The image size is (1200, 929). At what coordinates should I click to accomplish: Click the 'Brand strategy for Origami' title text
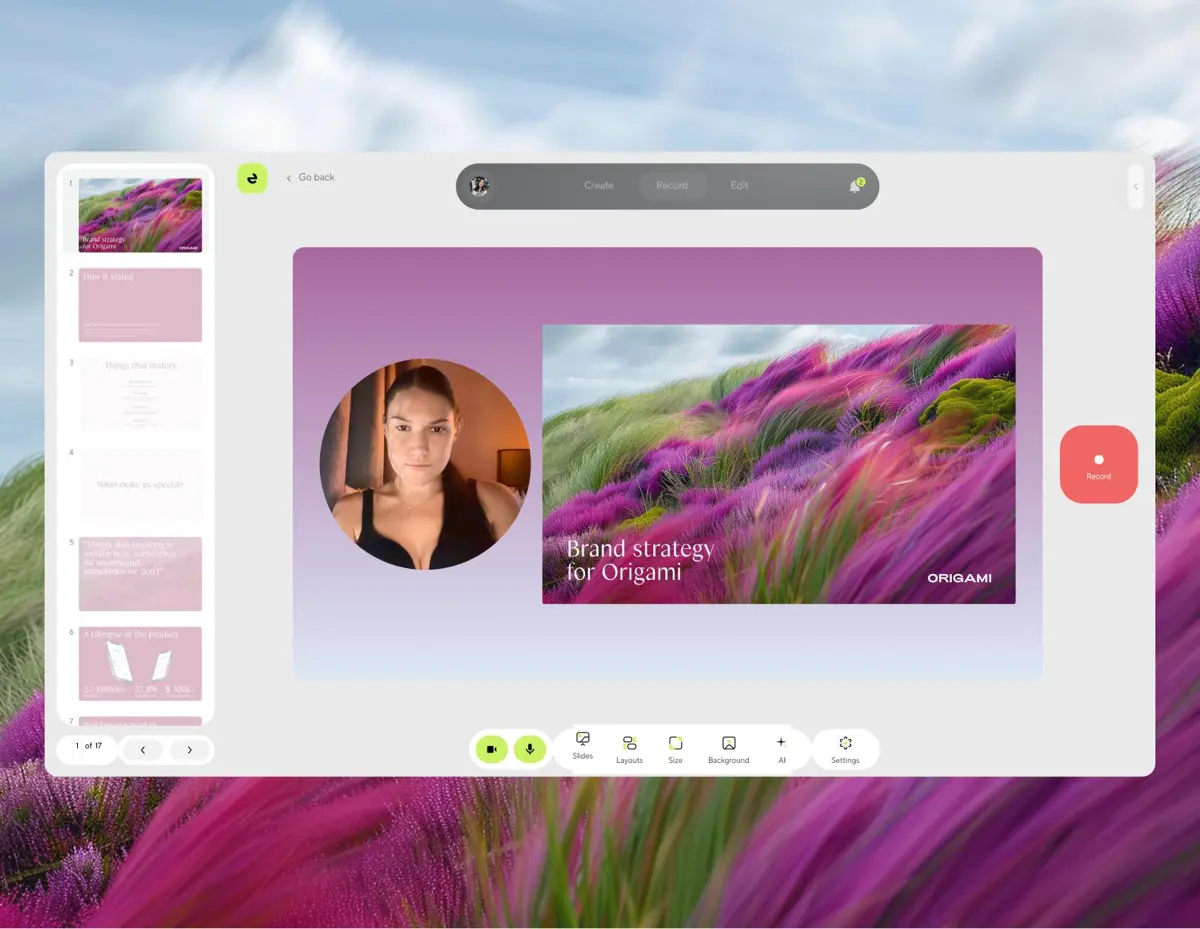[640, 560]
